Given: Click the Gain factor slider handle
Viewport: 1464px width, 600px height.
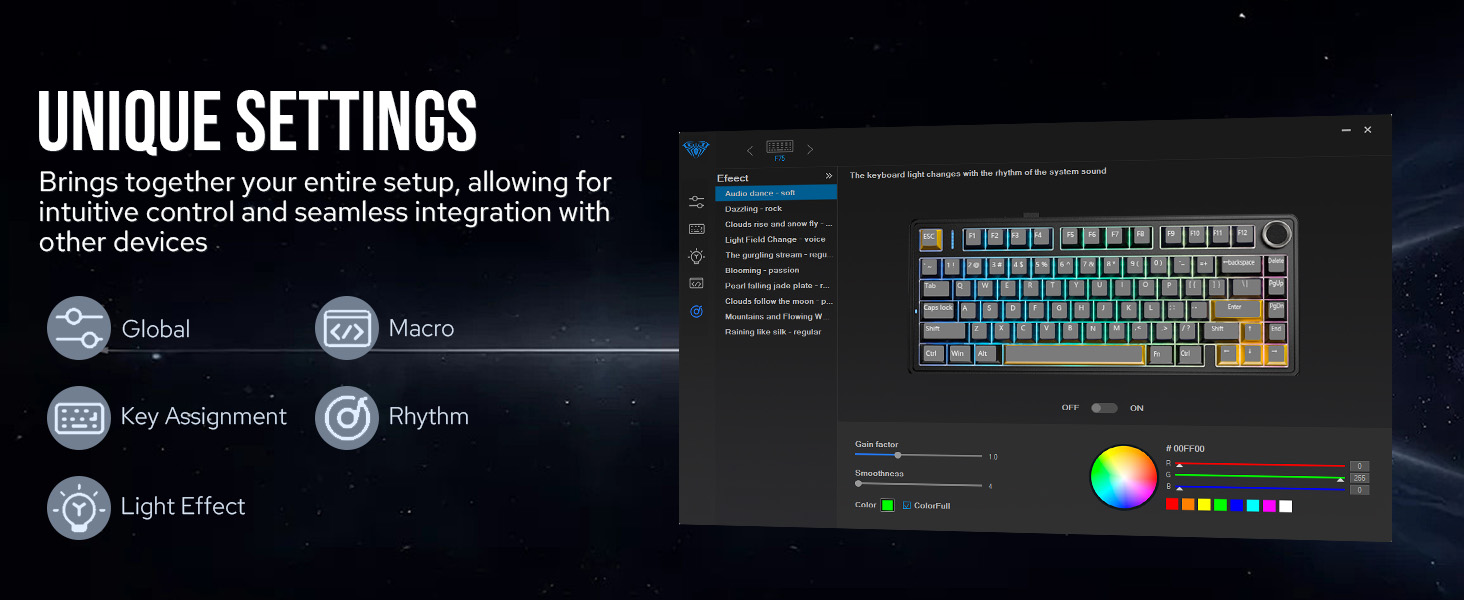Looking at the screenshot, I should 898,455.
